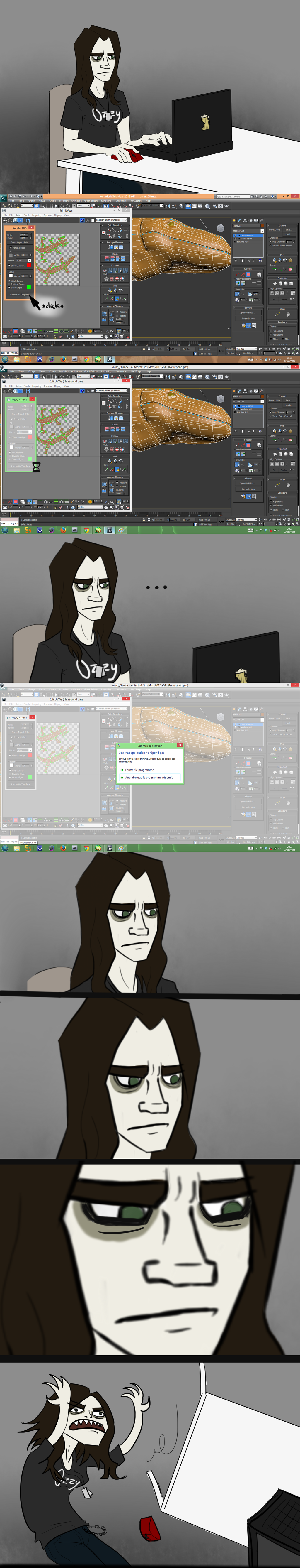
Task: Click Firefox taskbar icon in crash-dialog screenshot
Action: (x=63, y=848)
